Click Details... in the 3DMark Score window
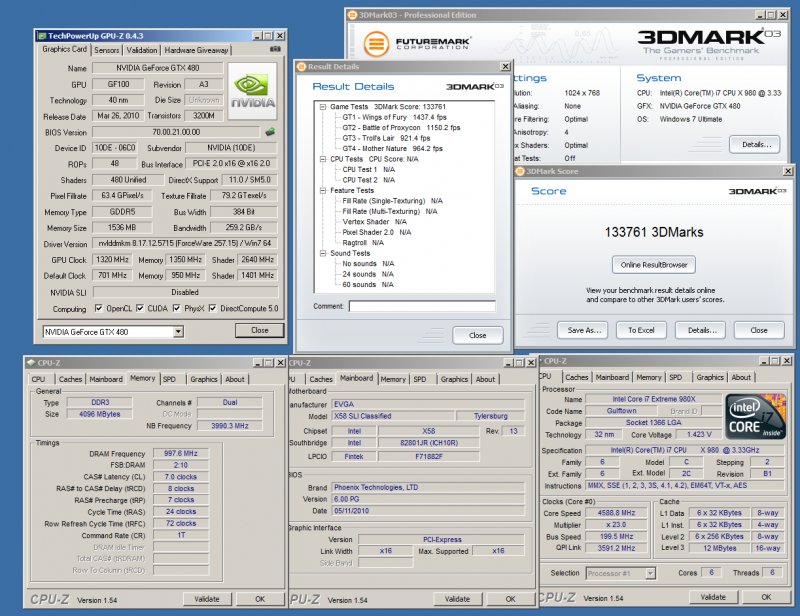 point(702,330)
